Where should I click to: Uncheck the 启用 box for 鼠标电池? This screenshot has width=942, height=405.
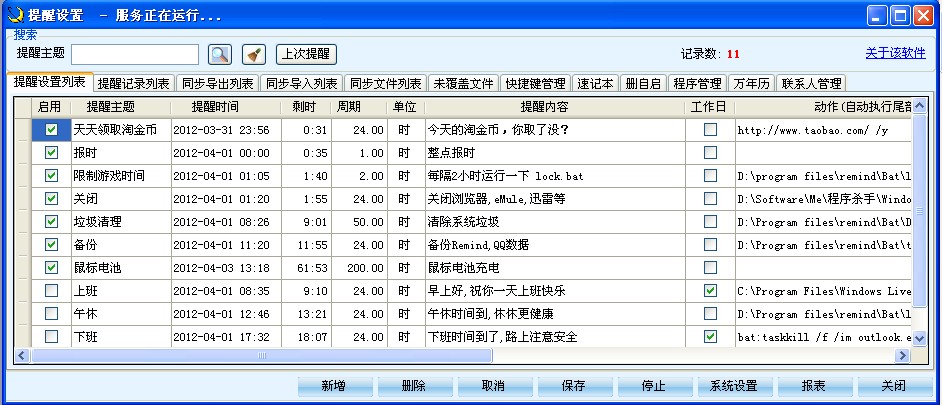coord(51,267)
